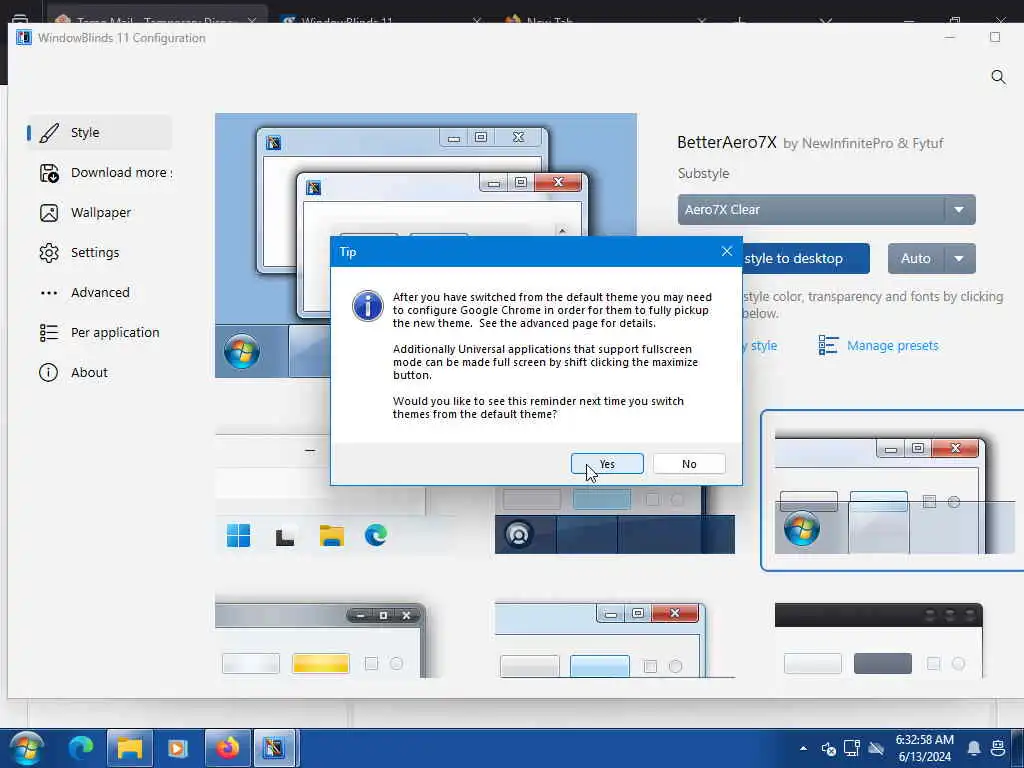Open the Aero7X Clear substyle dropdown
The image size is (1024, 768).
pos(826,210)
